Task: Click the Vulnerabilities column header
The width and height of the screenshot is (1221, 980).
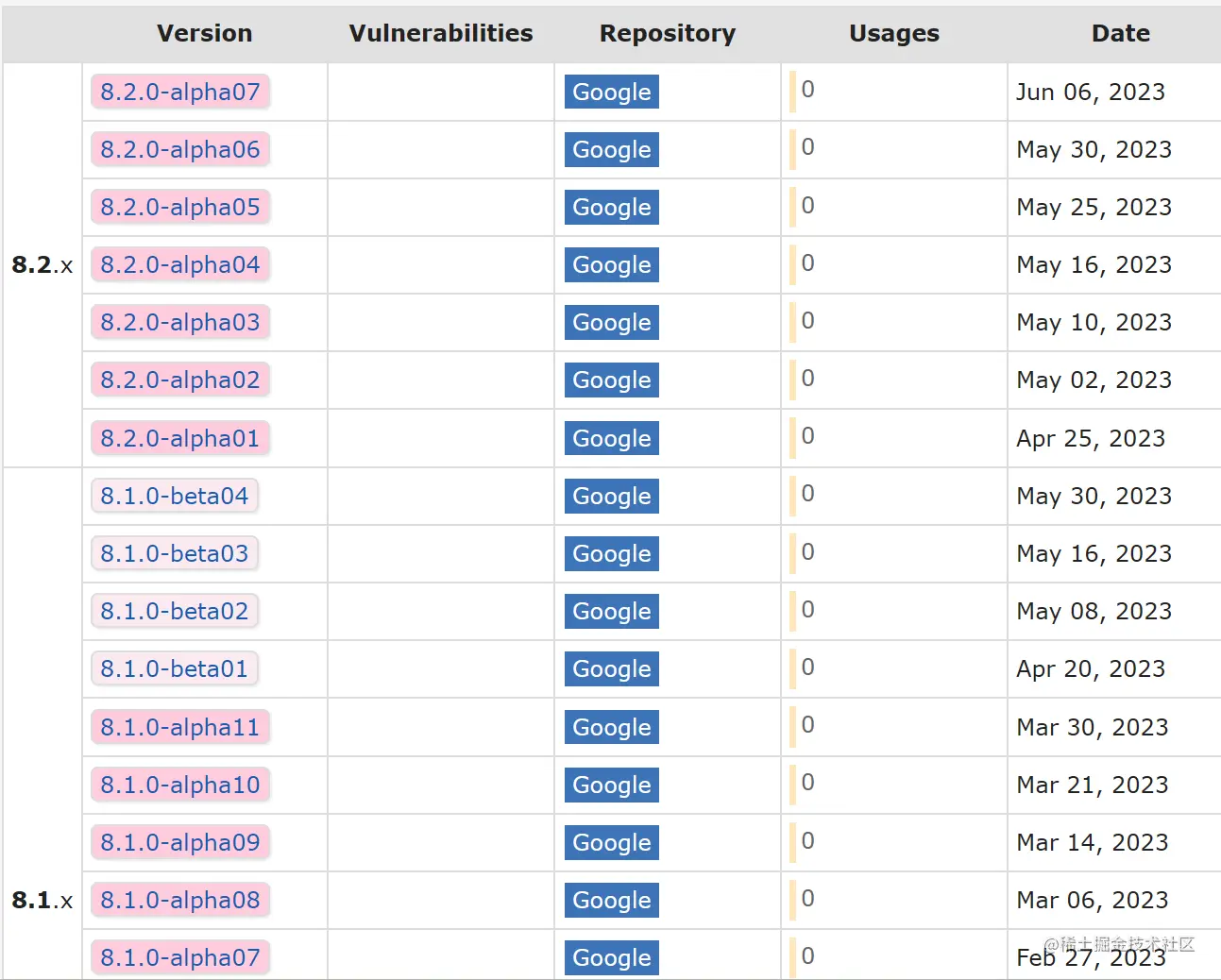Action: coord(441,33)
